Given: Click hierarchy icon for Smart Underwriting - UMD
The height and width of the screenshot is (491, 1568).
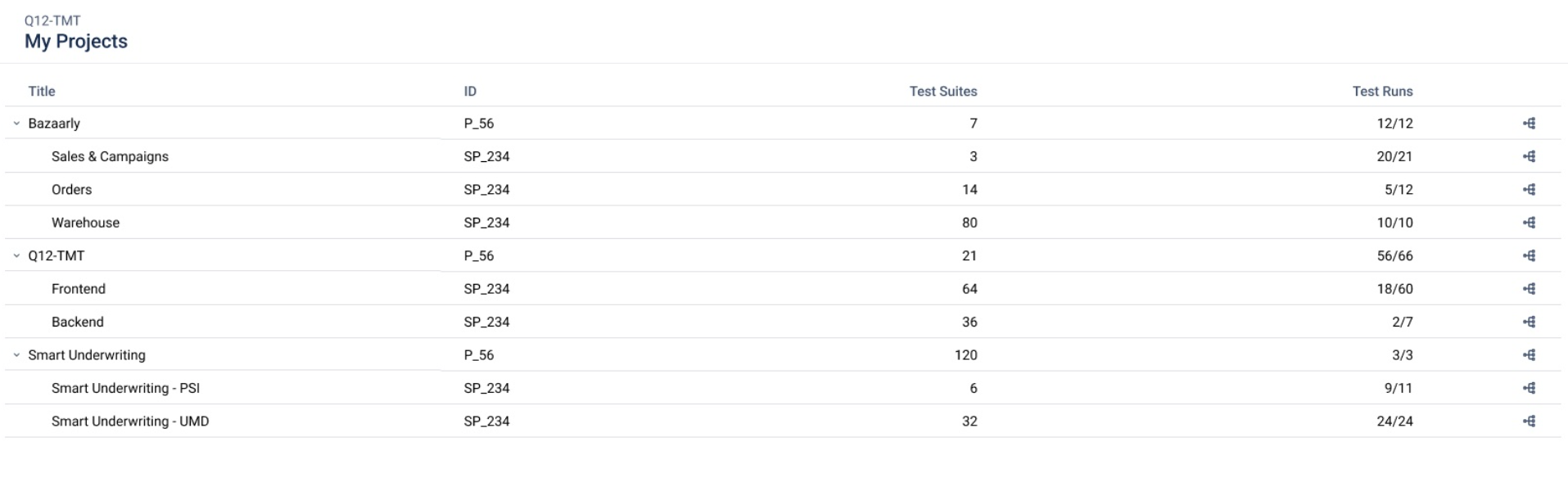Looking at the screenshot, I should (x=1529, y=421).
